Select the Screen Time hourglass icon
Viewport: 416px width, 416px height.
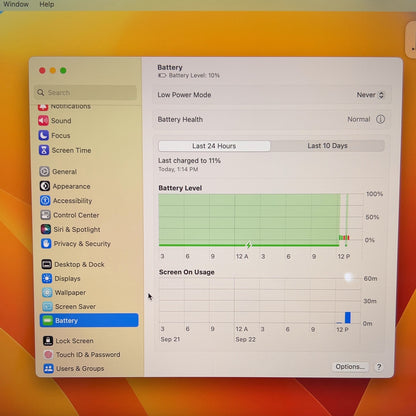click(x=44, y=150)
